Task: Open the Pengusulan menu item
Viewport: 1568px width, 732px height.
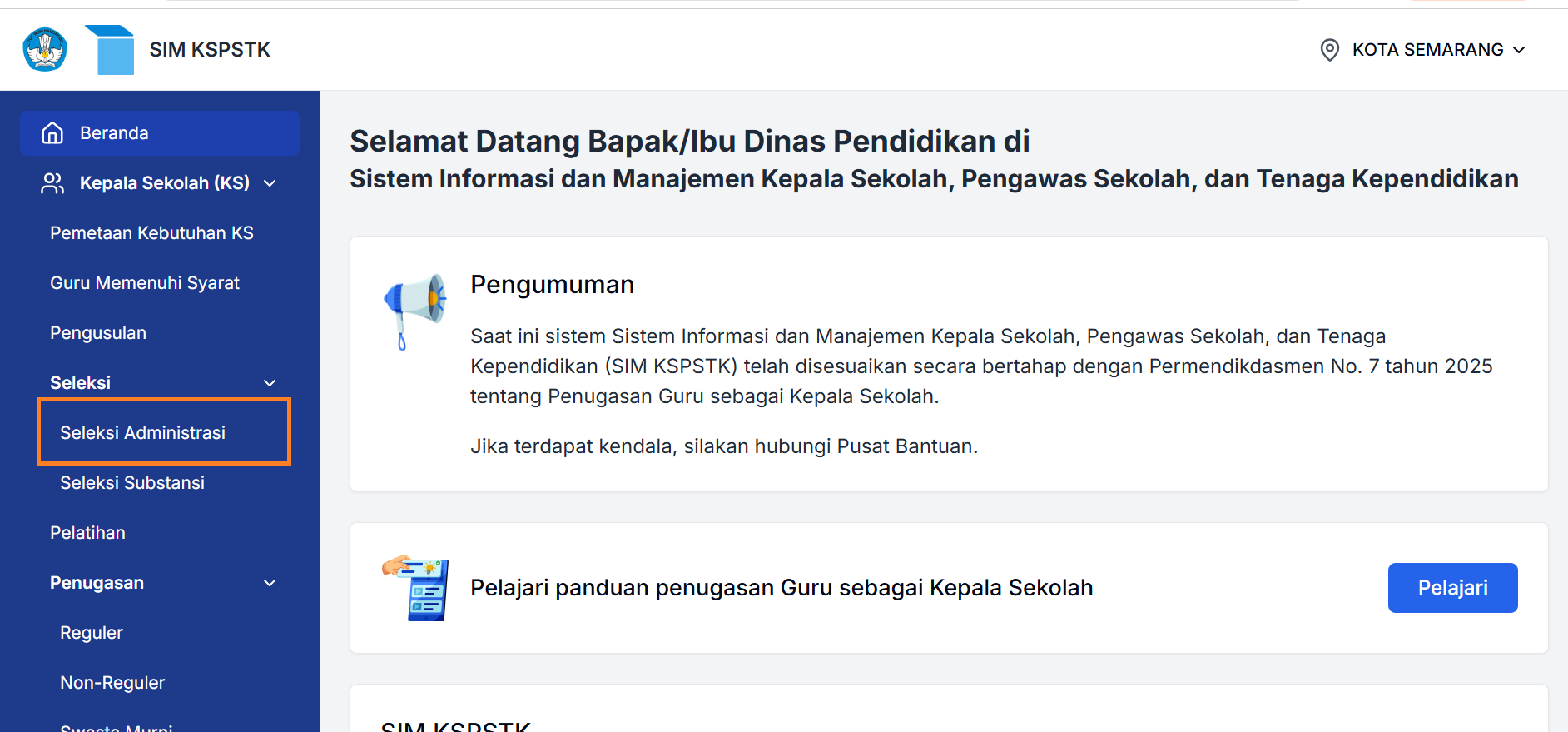Action: pos(98,333)
